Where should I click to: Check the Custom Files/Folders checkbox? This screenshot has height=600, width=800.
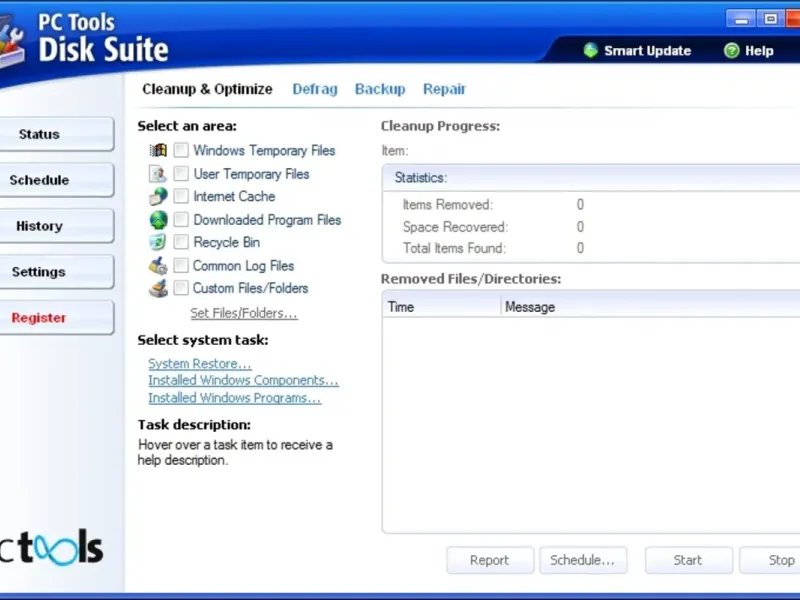(181, 288)
